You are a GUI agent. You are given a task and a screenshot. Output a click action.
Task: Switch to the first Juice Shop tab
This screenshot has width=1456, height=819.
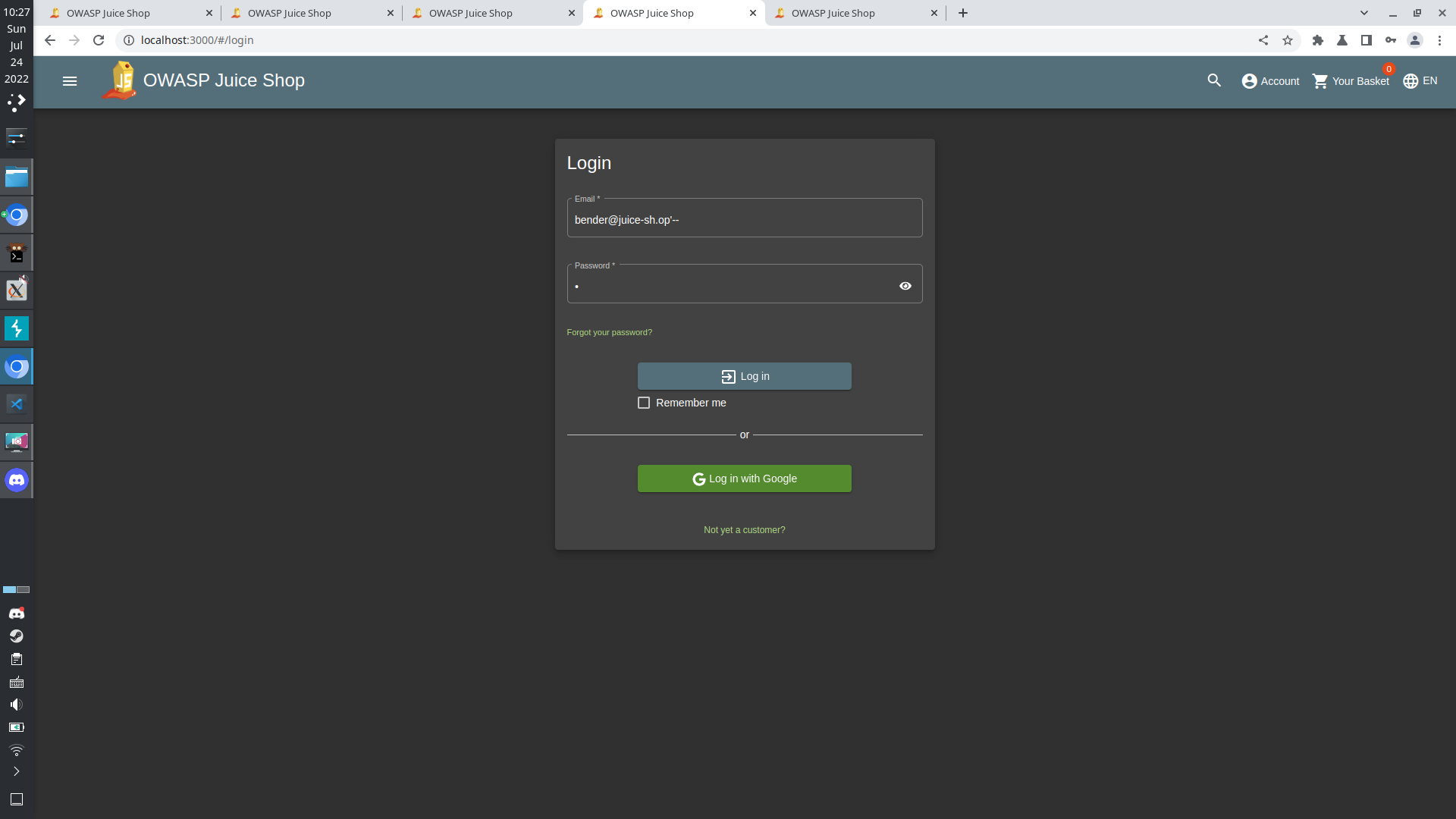click(x=129, y=13)
